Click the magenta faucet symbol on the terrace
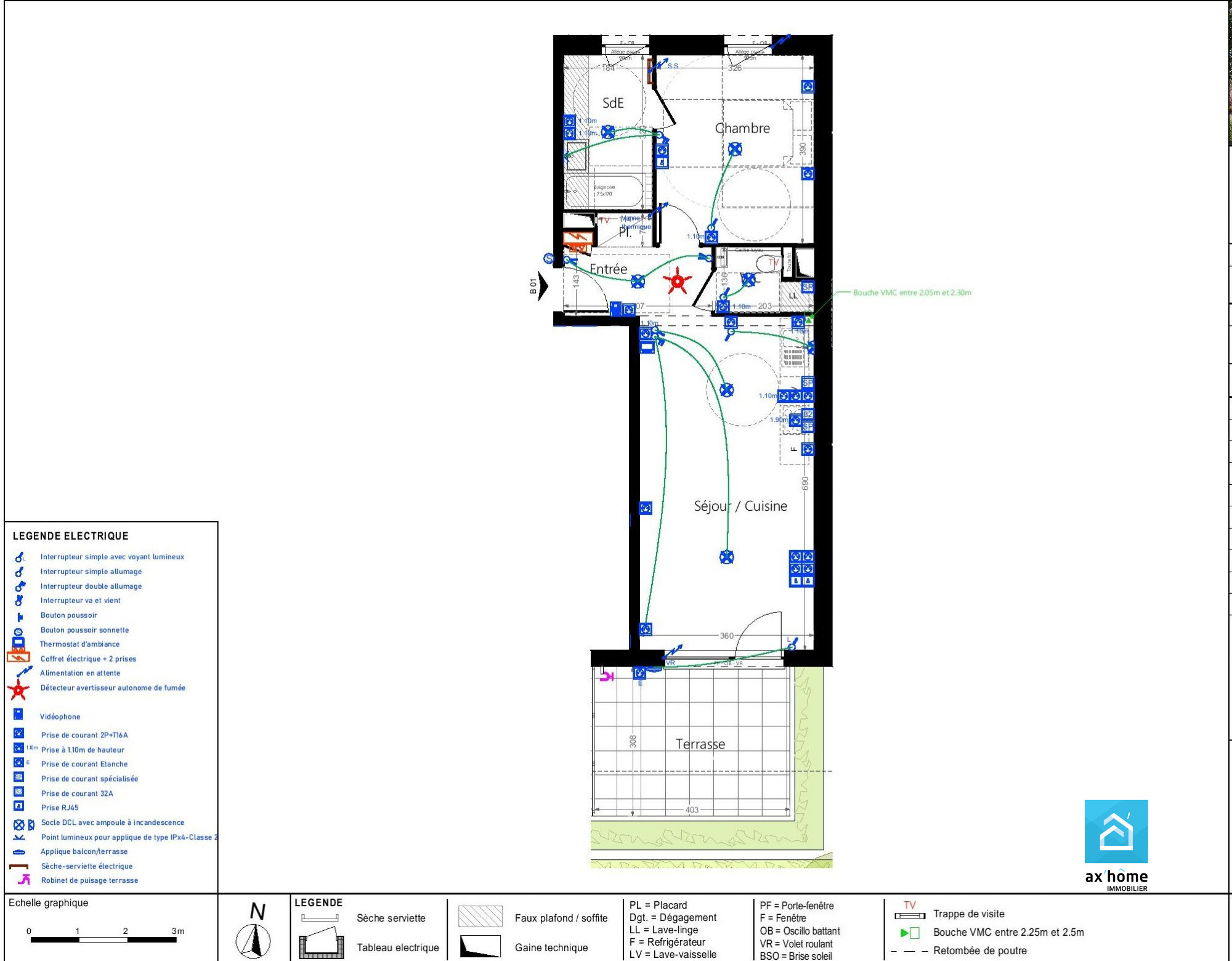Screen dimensions: 1232x961 607,676
